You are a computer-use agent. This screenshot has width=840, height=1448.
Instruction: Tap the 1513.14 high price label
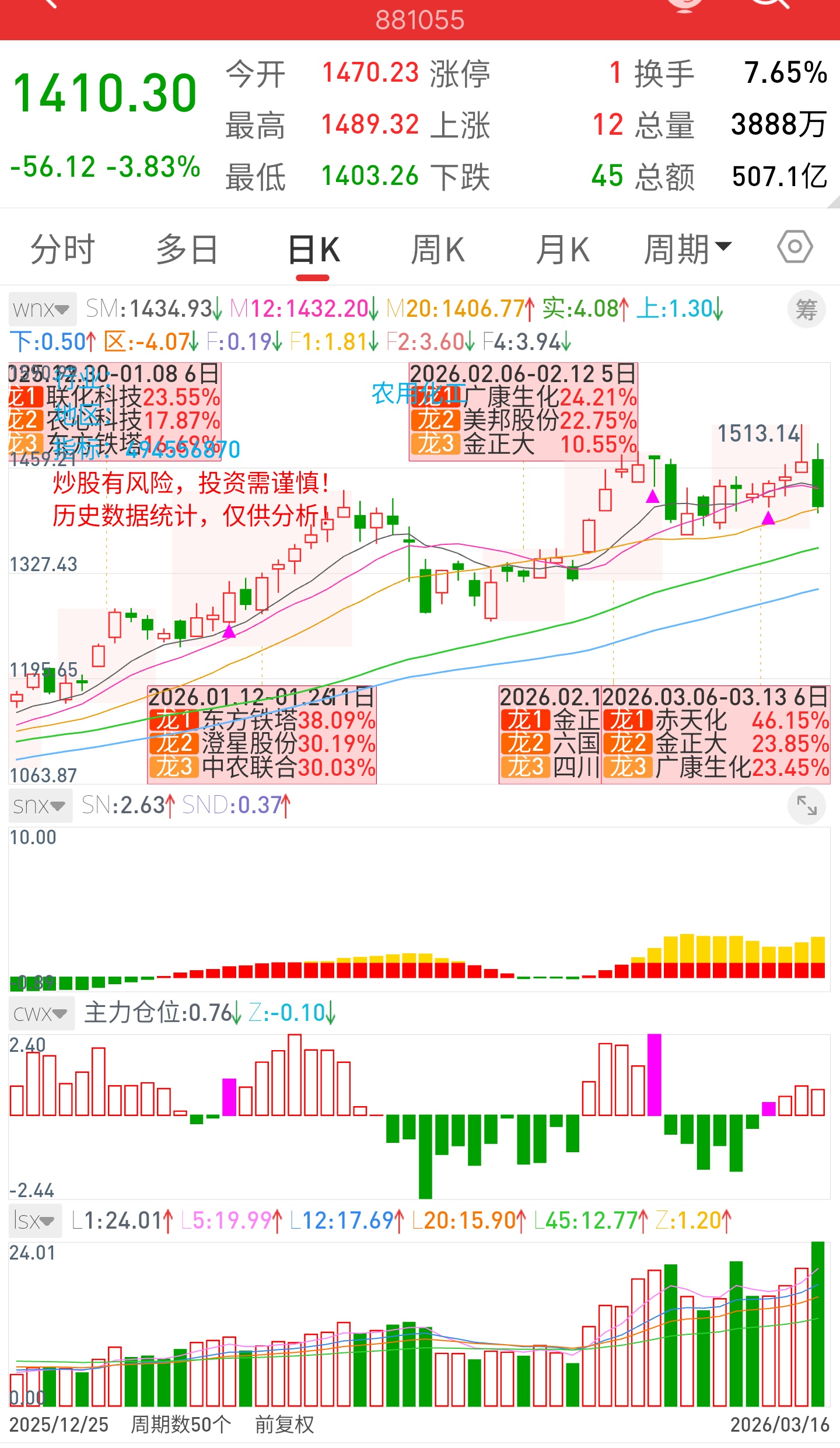pyautogui.click(x=758, y=433)
